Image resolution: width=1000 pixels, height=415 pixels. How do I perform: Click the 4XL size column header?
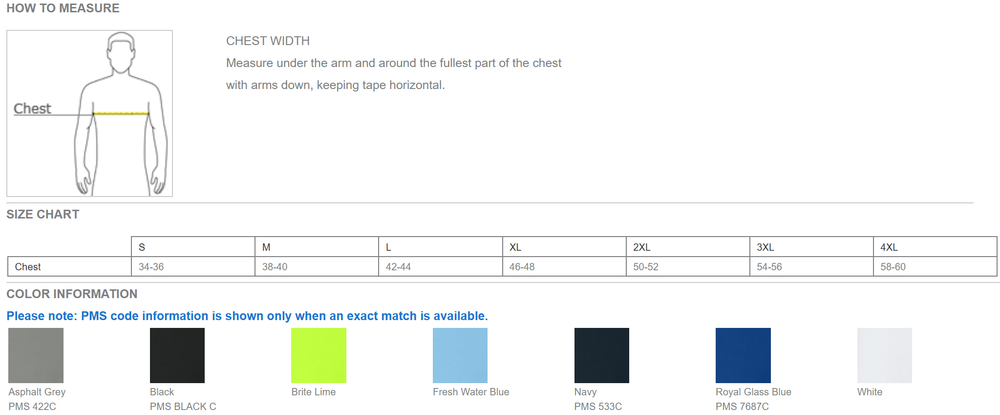pyautogui.click(x=889, y=246)
